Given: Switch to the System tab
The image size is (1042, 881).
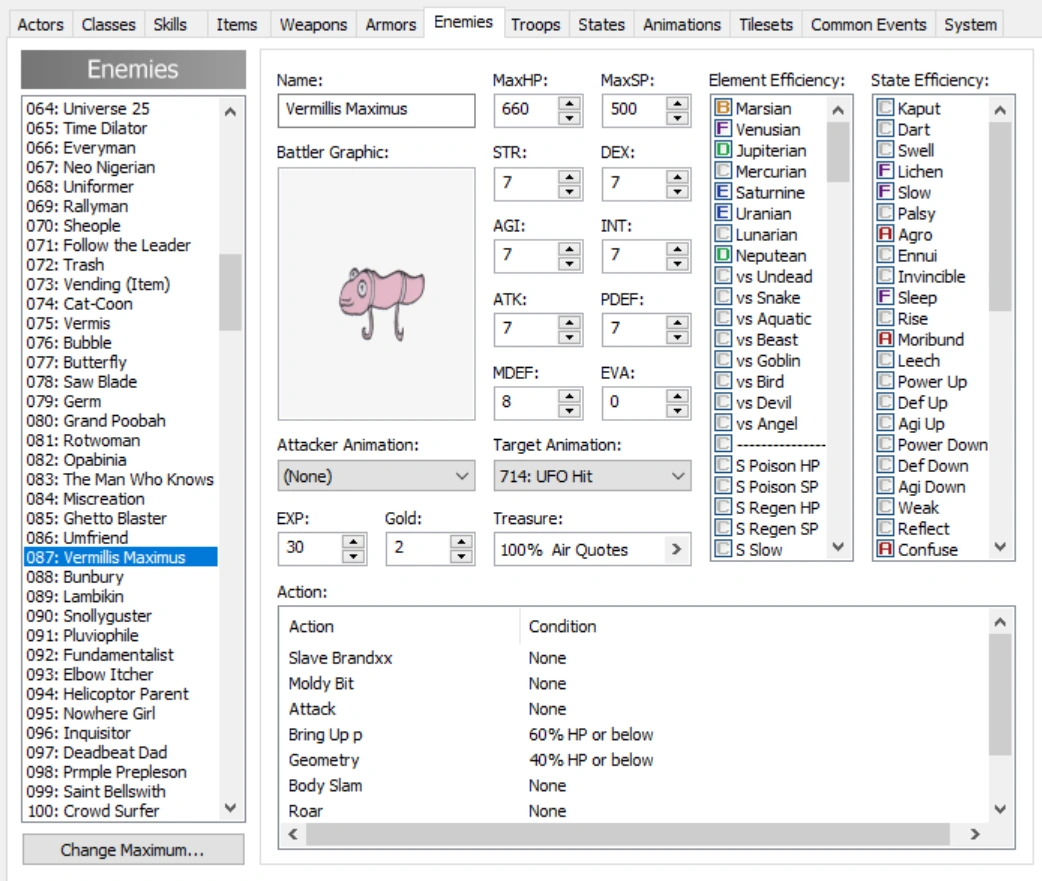Looking at the screenshot, I should point(970,25).
